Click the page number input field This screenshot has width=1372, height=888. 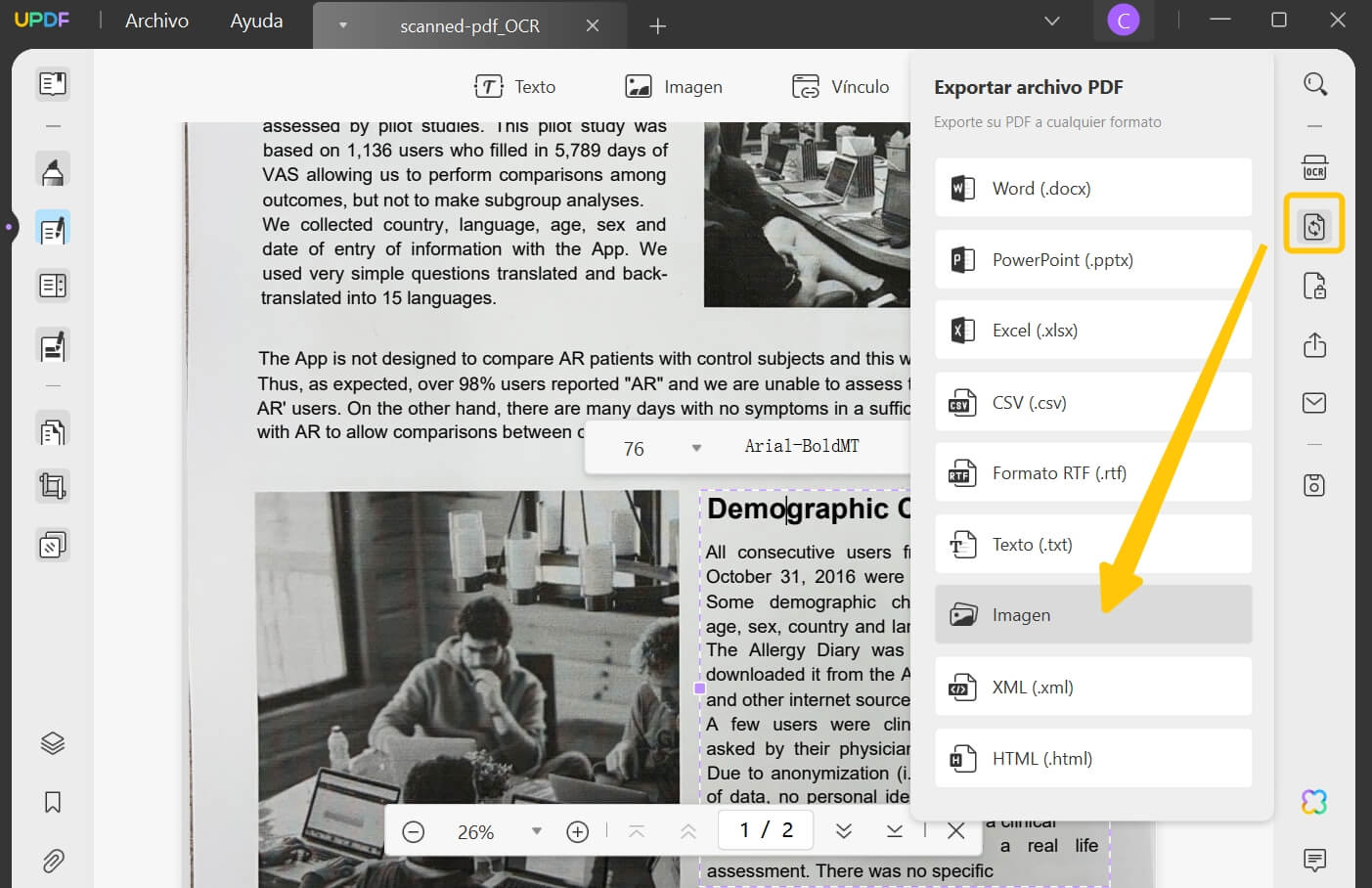click(765, 829)
